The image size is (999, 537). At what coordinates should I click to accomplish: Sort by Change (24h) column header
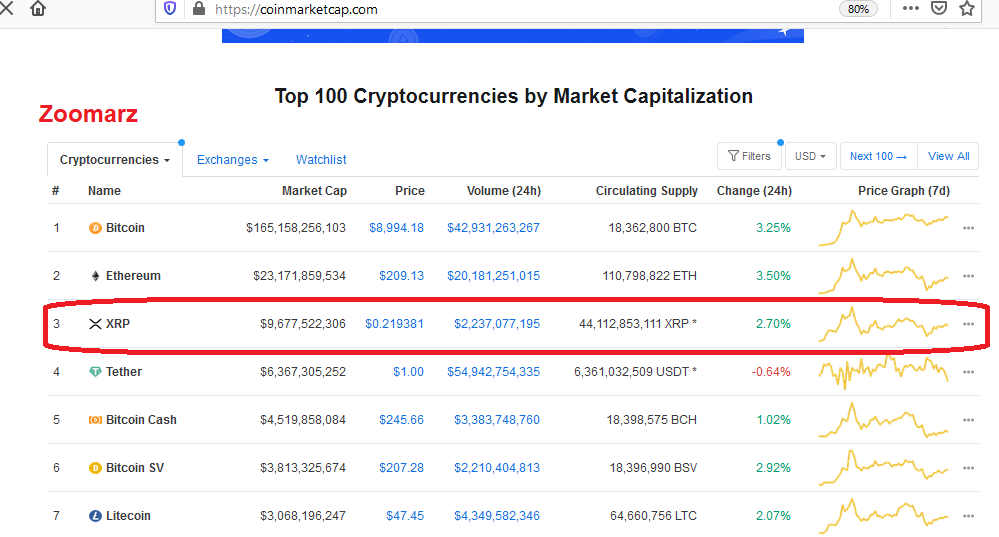(x=754, y=191)
